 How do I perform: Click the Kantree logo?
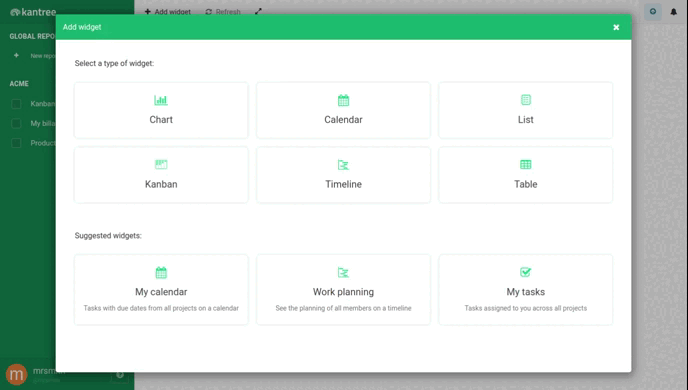(33, 12)
